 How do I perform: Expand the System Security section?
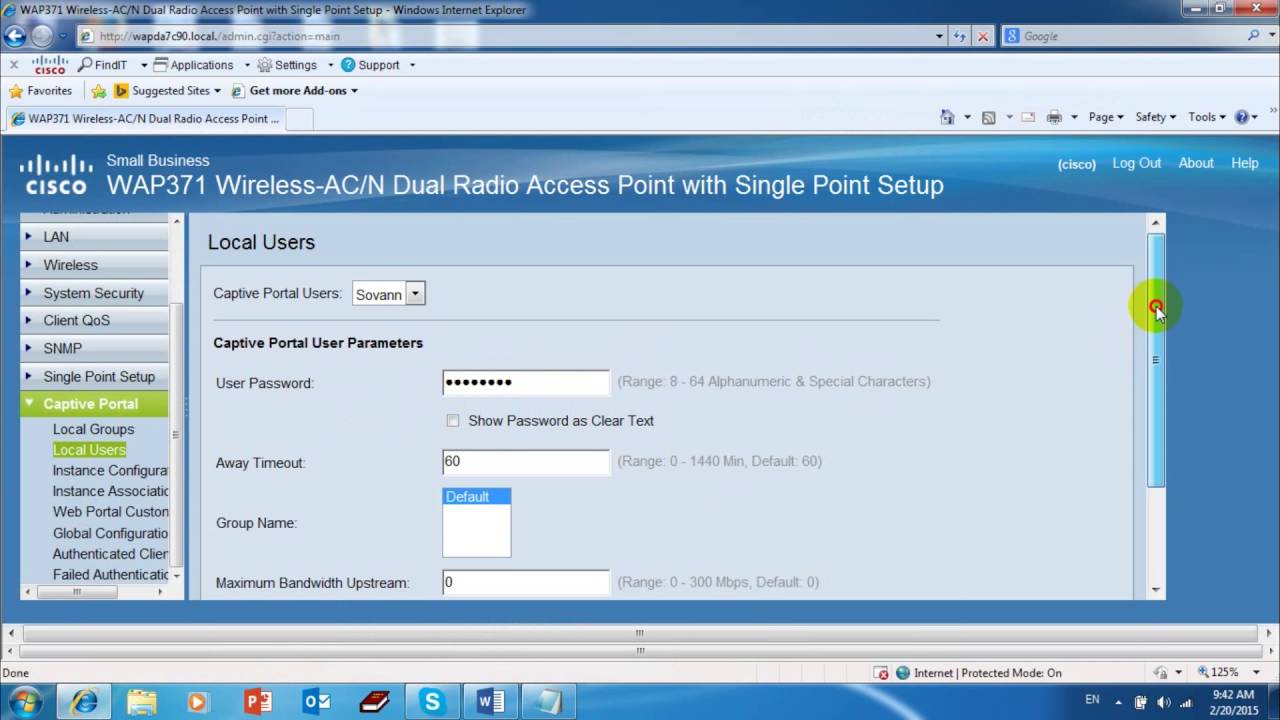(x=94, y=293)
